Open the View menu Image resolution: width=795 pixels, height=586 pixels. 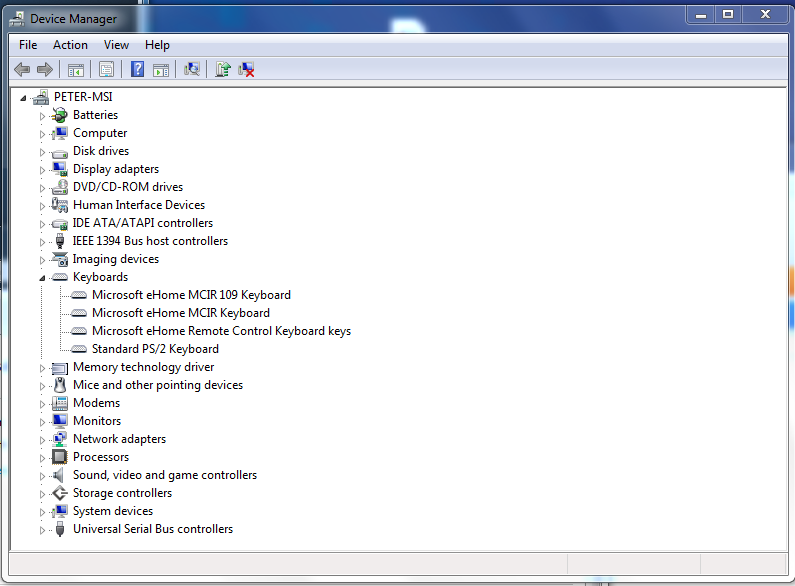coord(116,45)
